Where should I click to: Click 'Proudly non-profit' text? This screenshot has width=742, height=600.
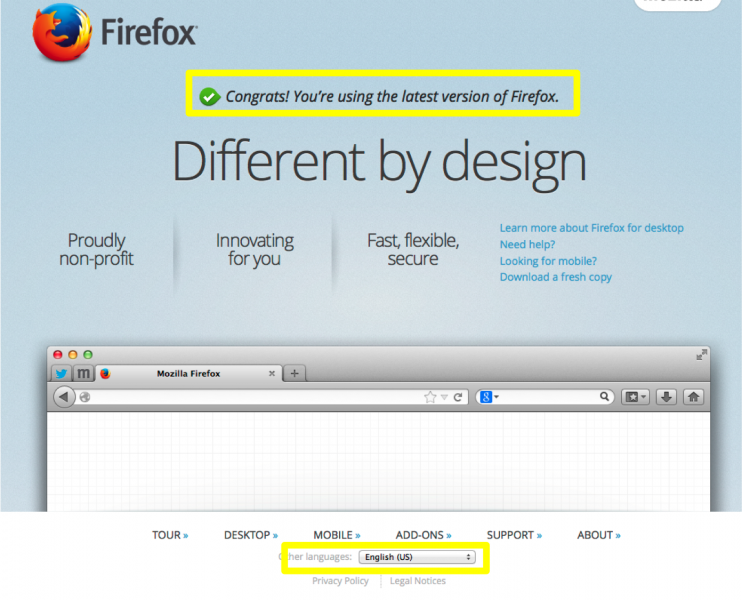tap(97, 250)
